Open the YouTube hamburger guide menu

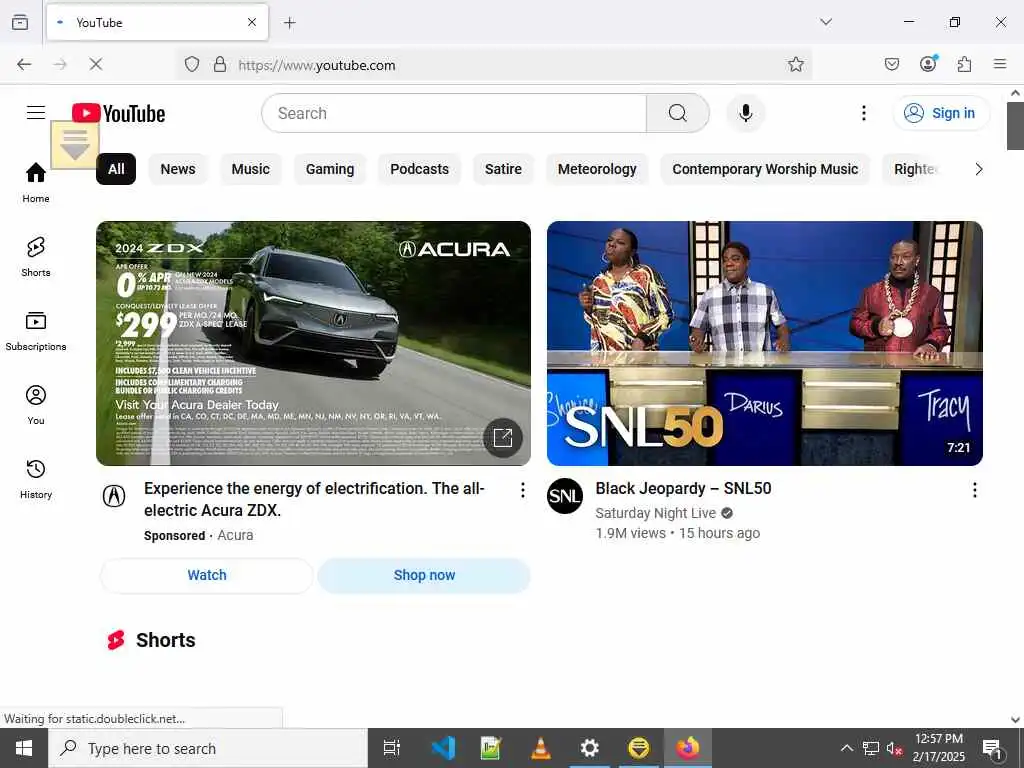click(36, 113)
